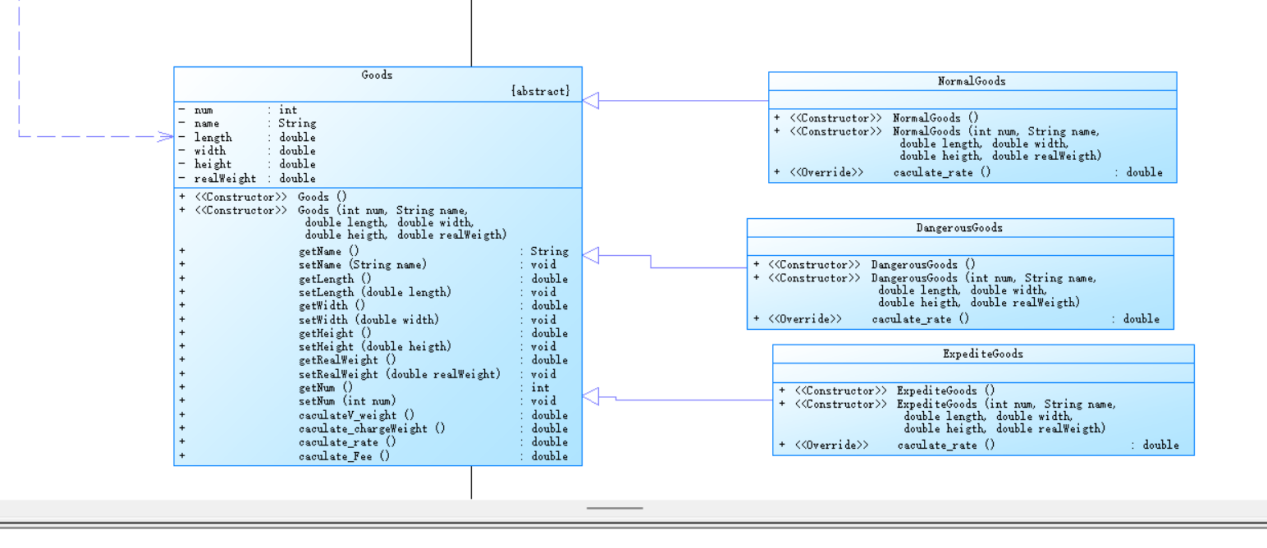Click the NormalGoods () default constructor

877,118
